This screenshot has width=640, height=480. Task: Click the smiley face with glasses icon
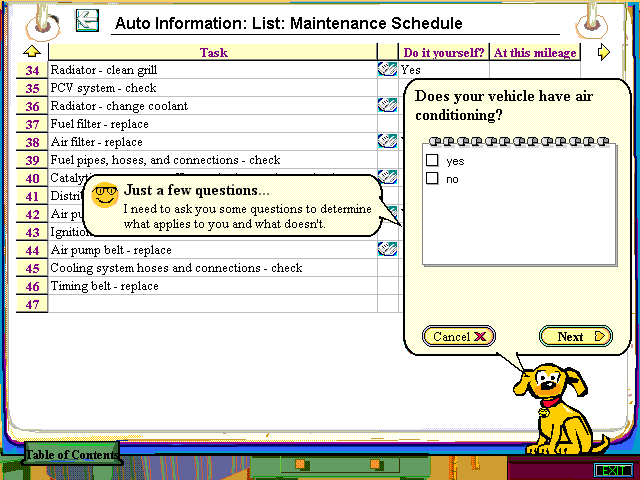(x=104, y=195)
